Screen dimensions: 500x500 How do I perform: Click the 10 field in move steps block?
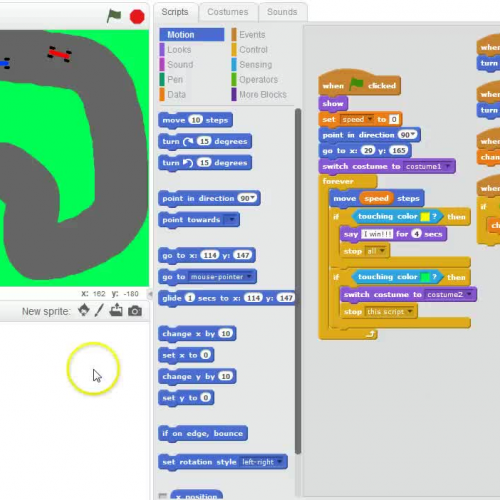click(196, 120)
